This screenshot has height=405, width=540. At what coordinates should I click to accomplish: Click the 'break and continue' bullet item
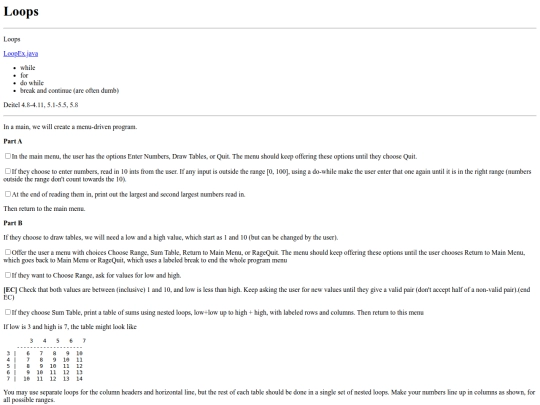[x=69, y=90]
